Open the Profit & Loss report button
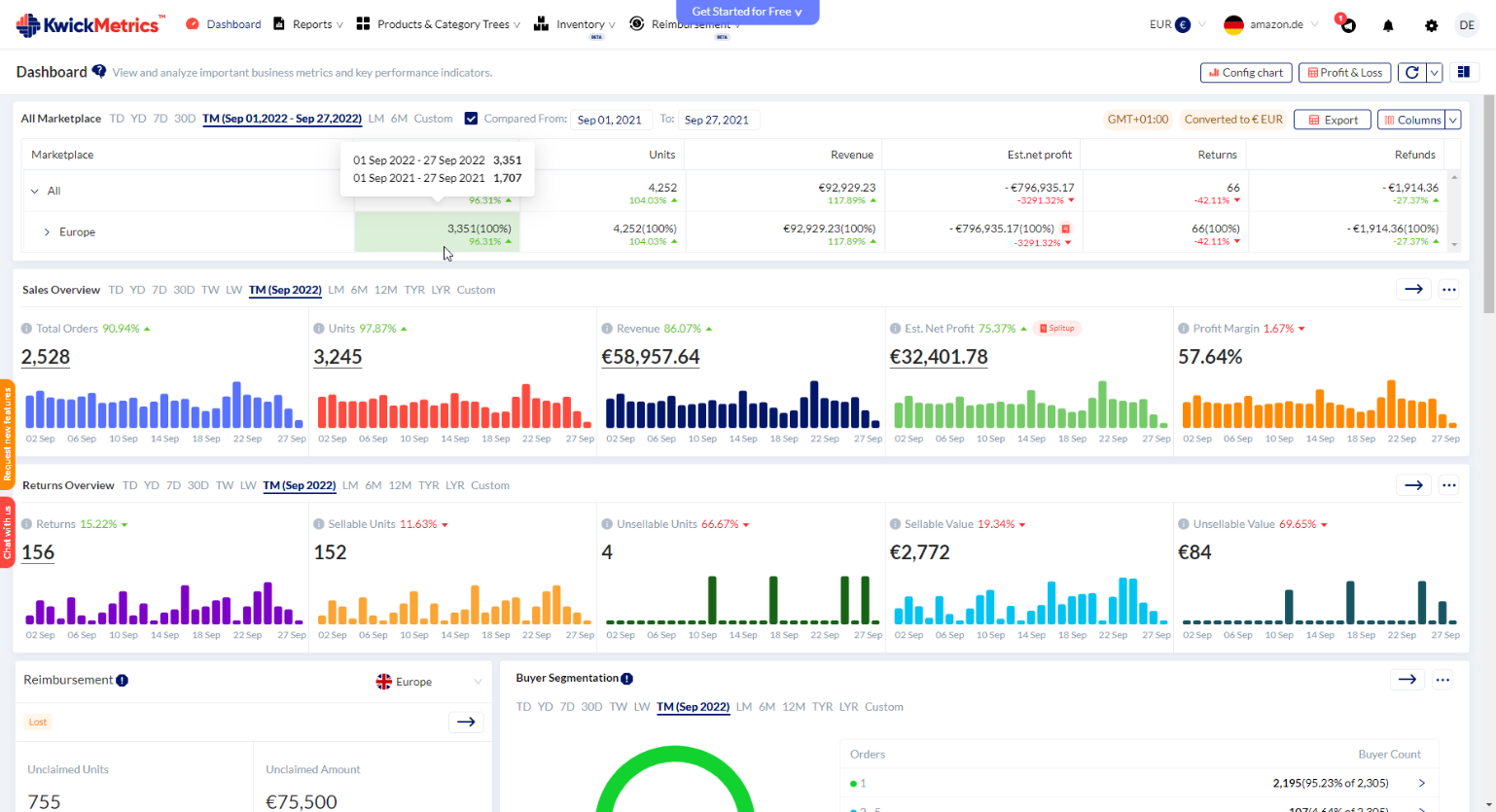This screenshot has height=812, width=1496. (x=1344, y=72)
